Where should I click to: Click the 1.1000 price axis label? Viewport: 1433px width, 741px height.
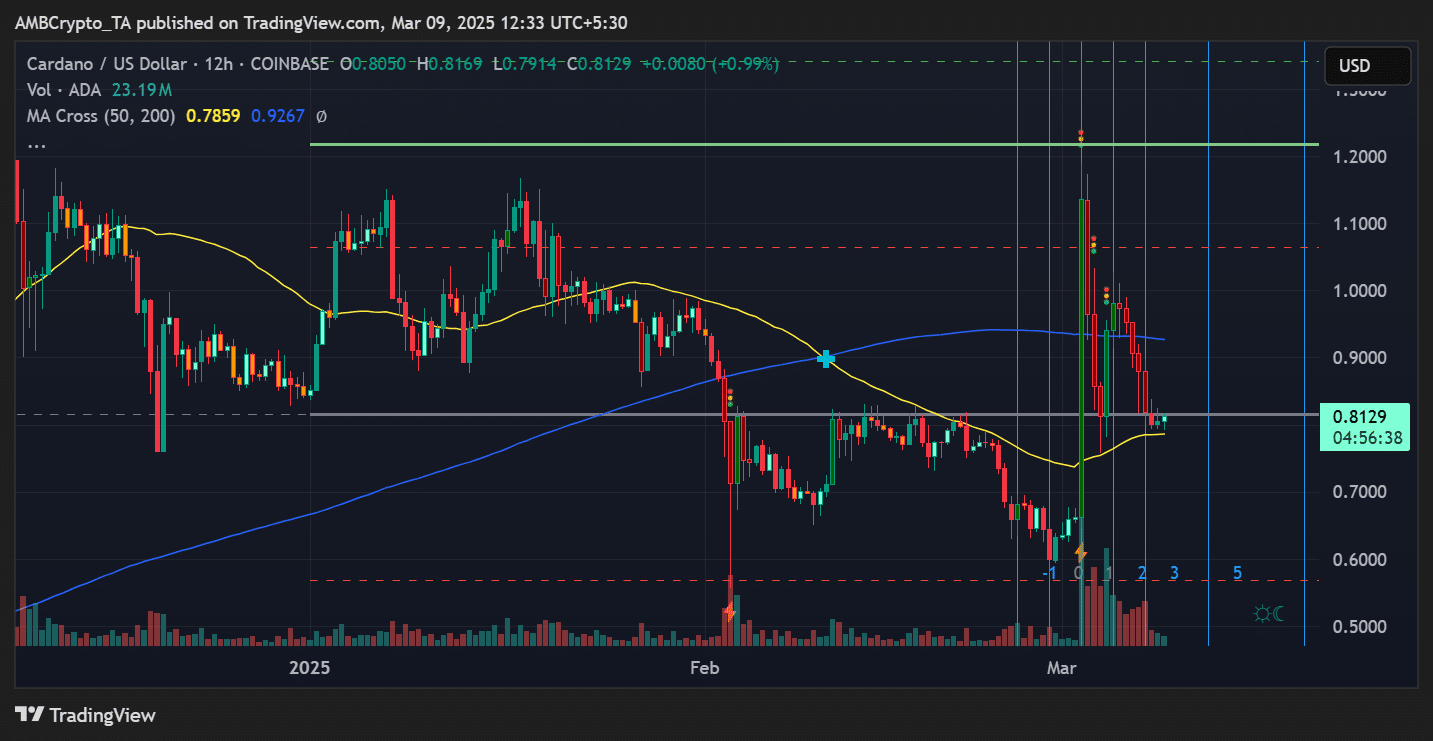1362,224
